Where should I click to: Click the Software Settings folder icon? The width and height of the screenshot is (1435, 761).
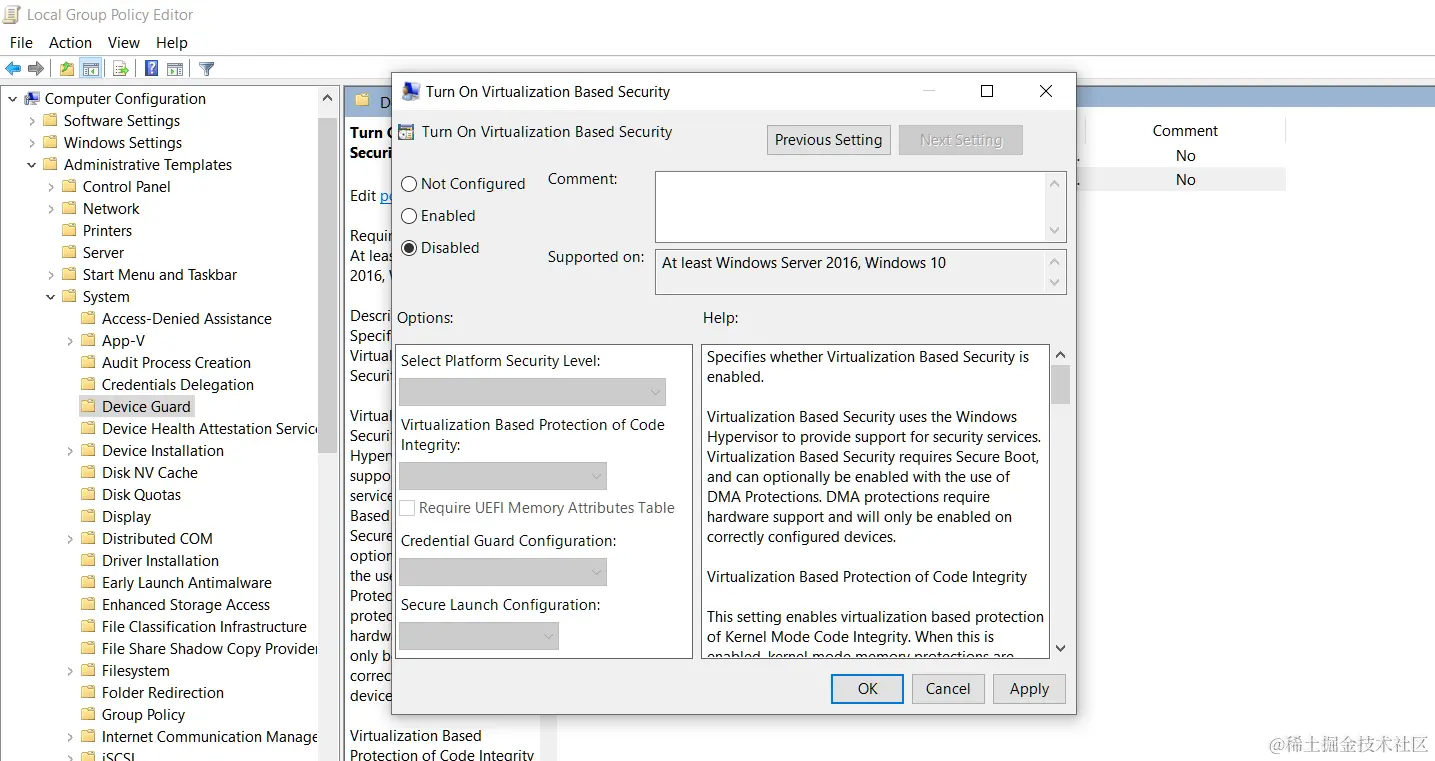point(50,121)
